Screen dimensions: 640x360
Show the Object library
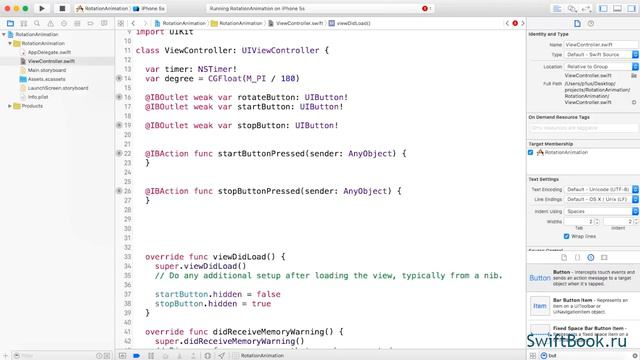pyautogui.click(x=591, y=258)
